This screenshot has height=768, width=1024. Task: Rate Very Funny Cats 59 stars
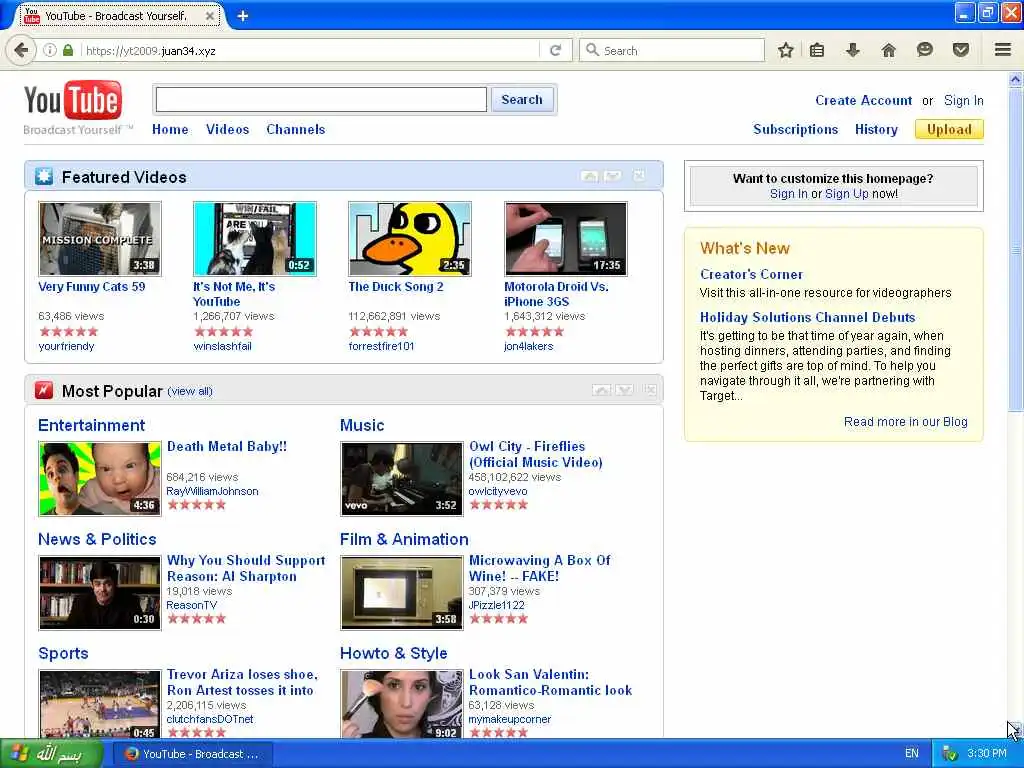pyautogui.click(x=69, y=331)
